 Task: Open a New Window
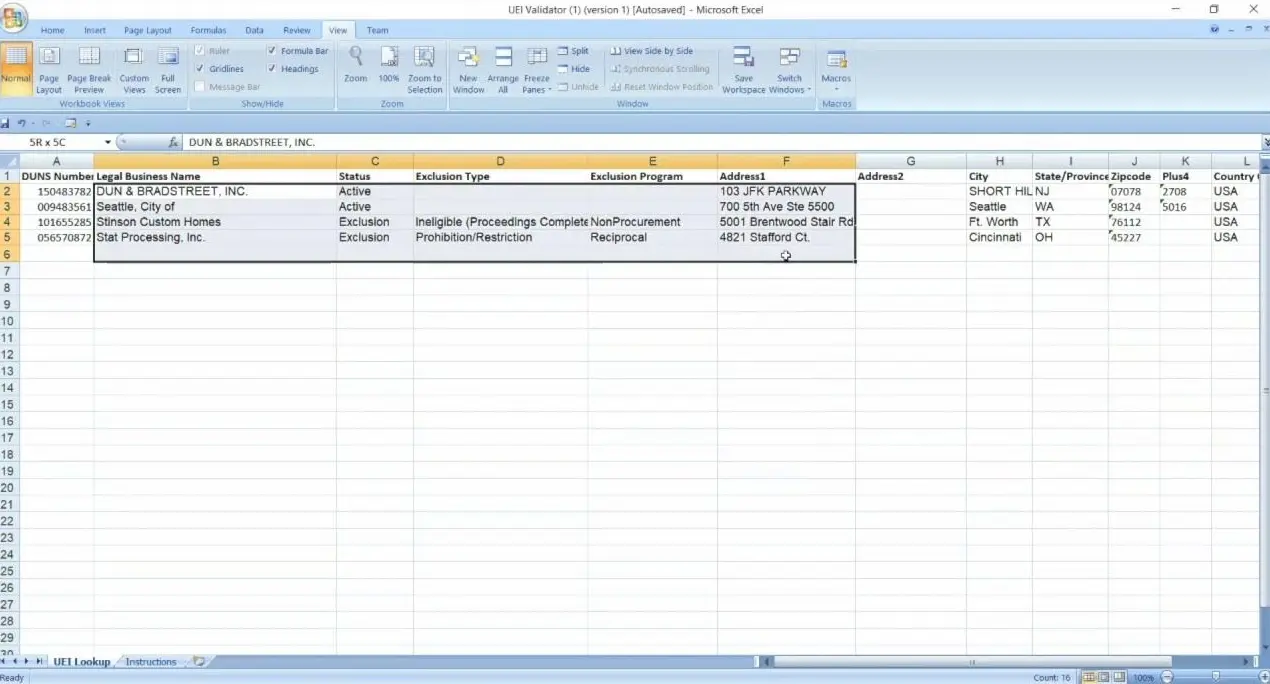[468, 69]
